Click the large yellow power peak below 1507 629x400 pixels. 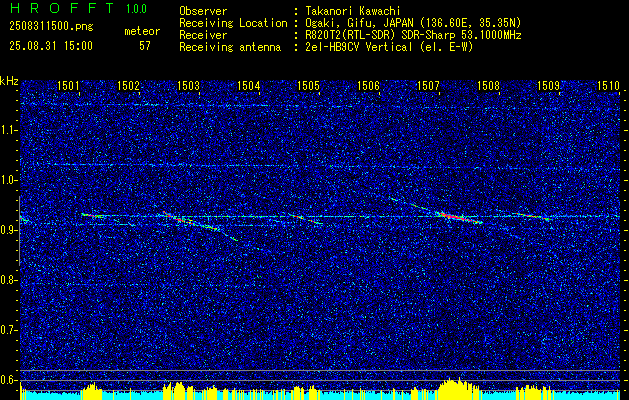coord(459,389)
